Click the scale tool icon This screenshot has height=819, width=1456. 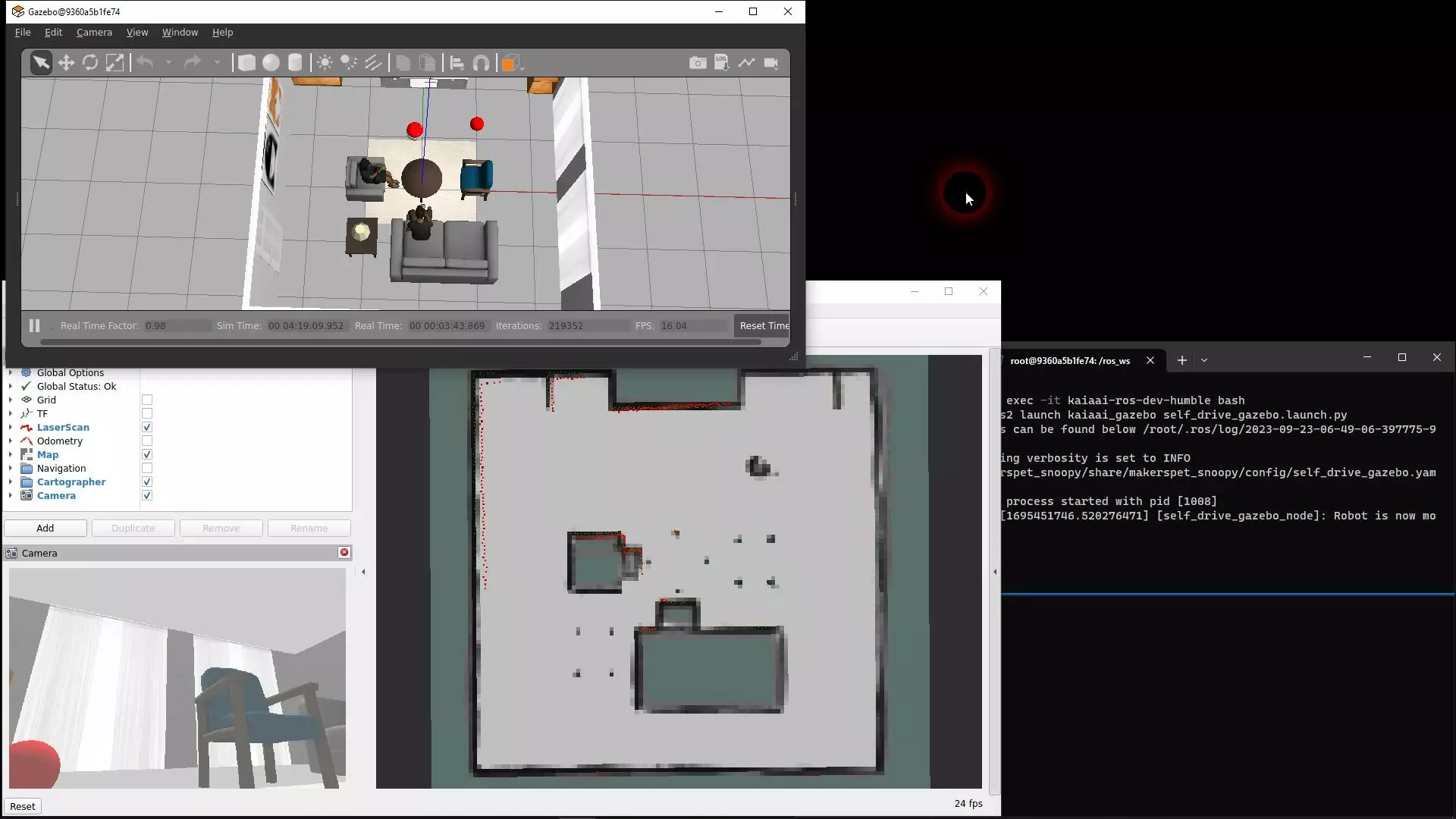116,62
